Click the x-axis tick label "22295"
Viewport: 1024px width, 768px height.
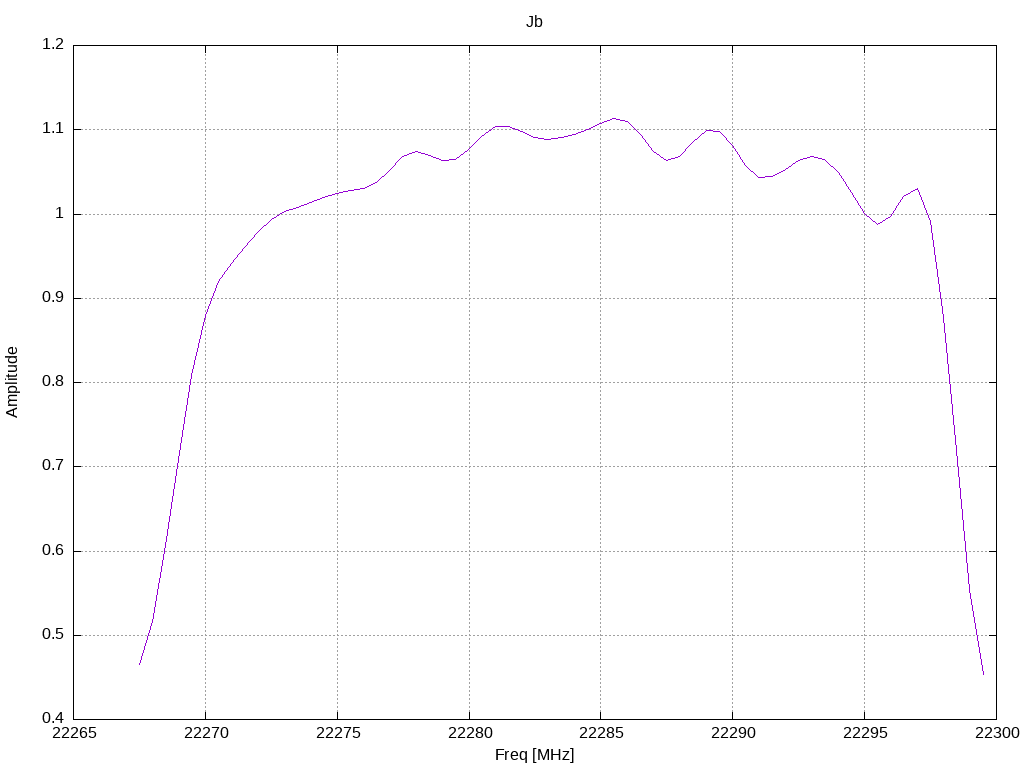[x=865, y=733]
